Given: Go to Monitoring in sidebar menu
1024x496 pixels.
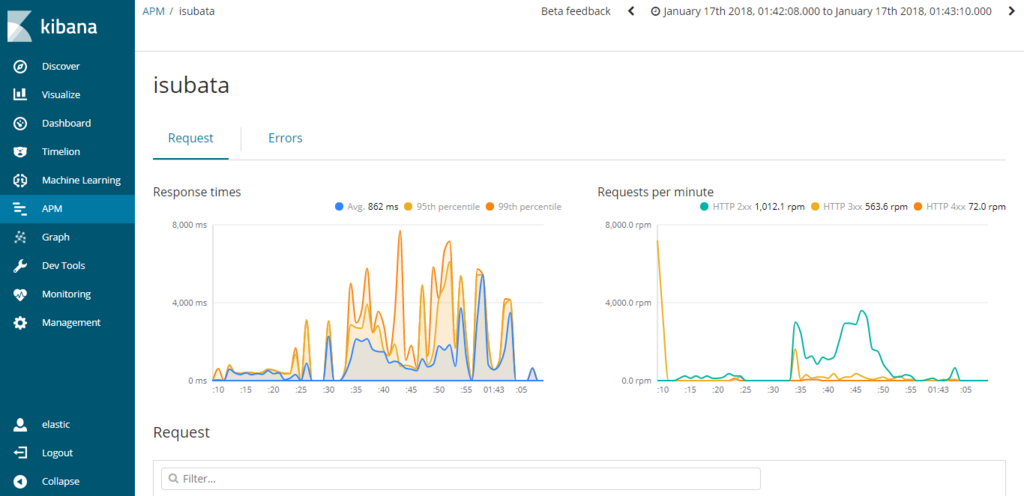Looking at the screenshot, I should click(x=66, y=294).
